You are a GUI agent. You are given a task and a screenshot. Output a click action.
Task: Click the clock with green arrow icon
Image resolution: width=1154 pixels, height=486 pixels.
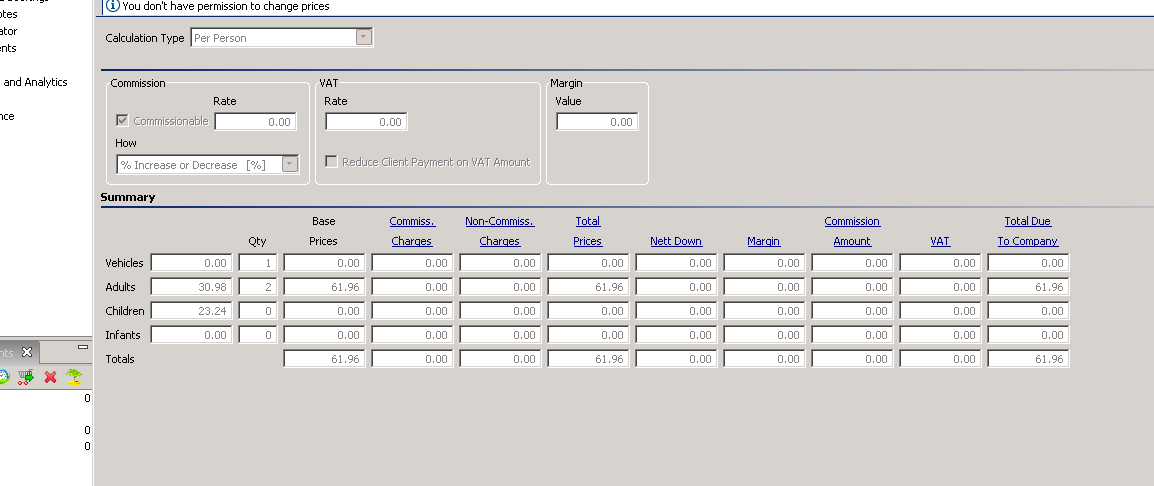pos(4,377)
